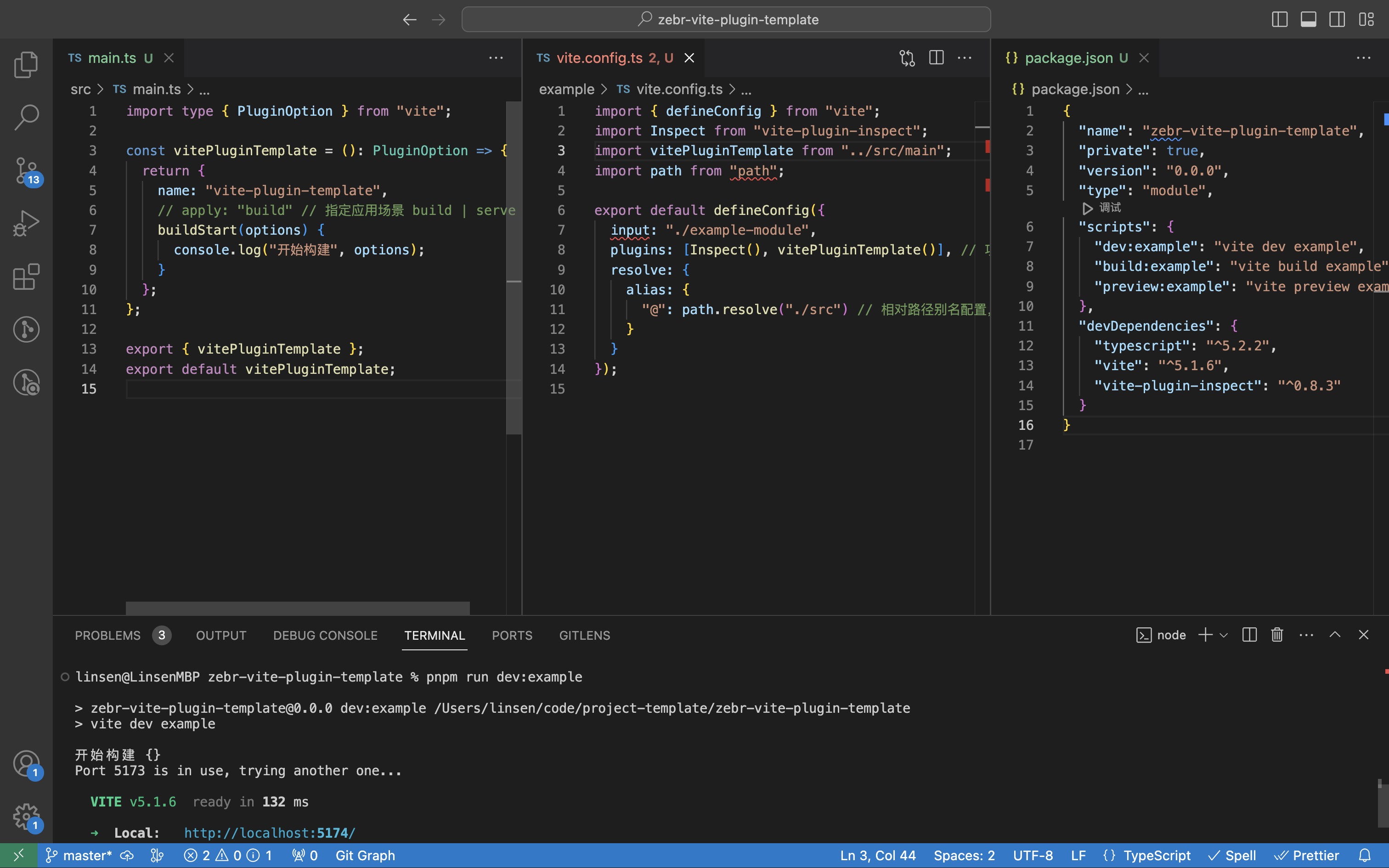Split the vite.config.ts editor right
Viewport: 1389px width, 868px height.
tap(936, 58)
